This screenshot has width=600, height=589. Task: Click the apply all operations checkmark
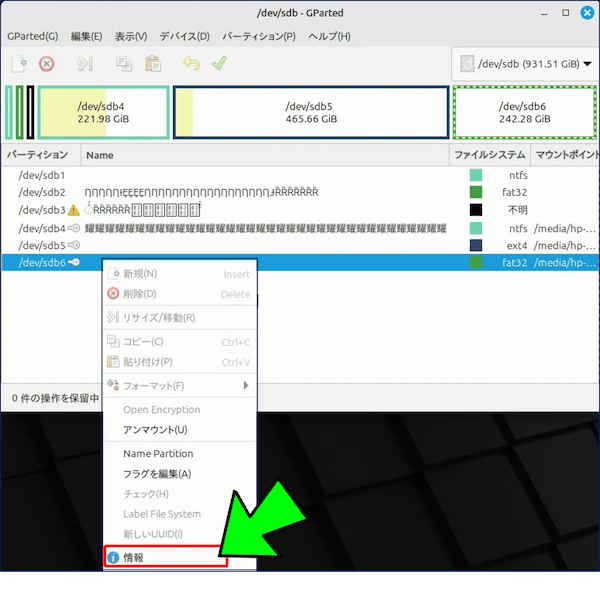(x=219, y=63)
